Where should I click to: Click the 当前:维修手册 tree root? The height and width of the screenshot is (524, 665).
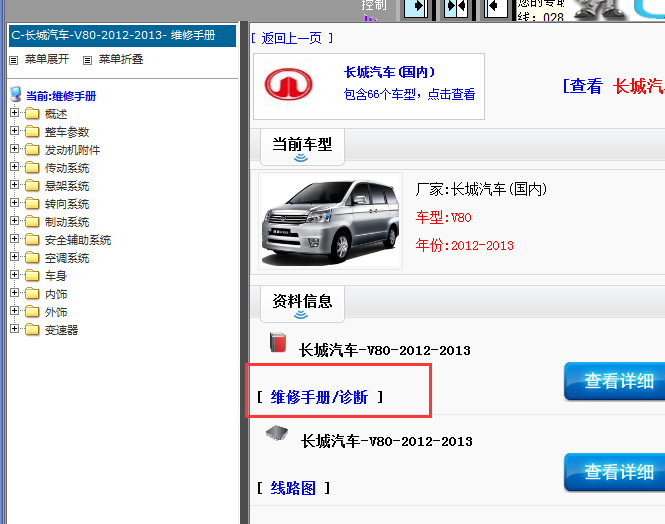point(61,96)
